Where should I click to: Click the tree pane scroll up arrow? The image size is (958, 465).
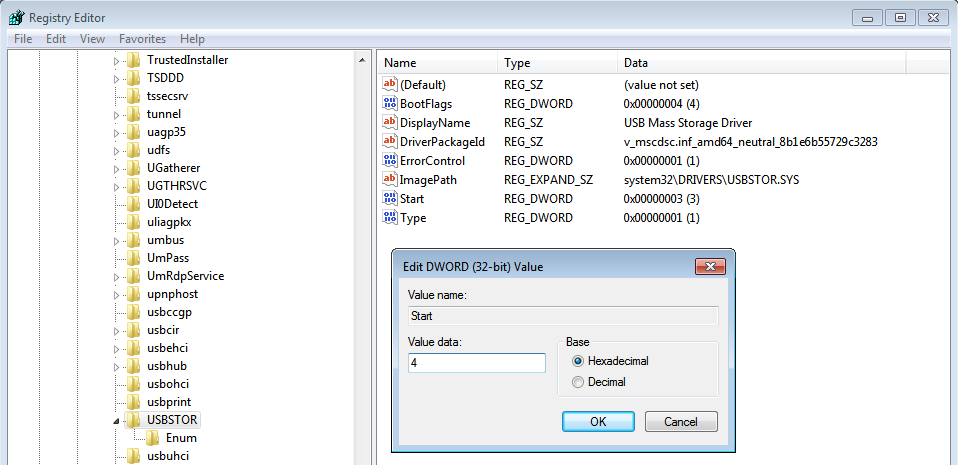pos(362,61)
